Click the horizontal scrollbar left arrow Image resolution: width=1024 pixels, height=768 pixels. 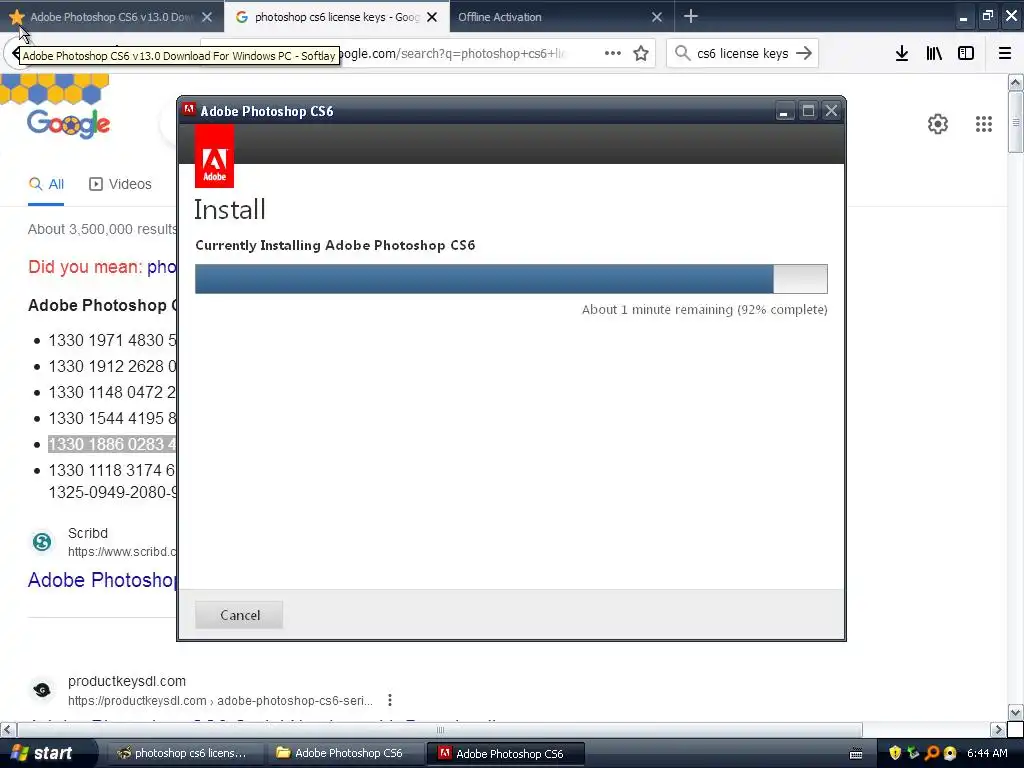[8, 729]
